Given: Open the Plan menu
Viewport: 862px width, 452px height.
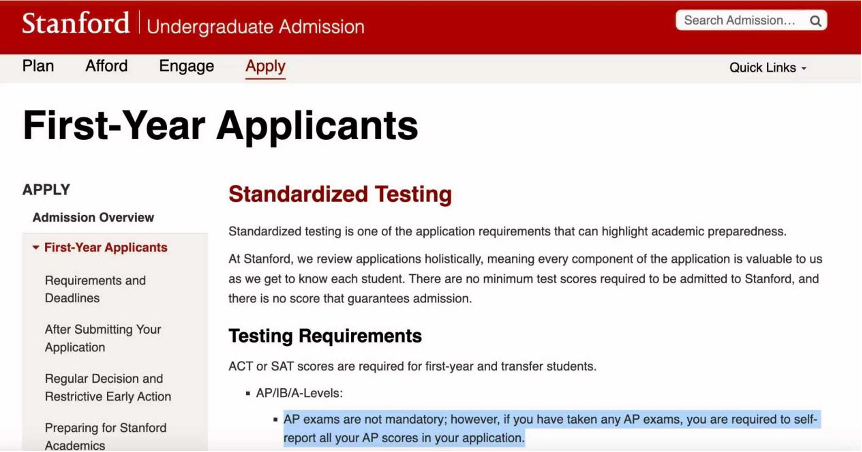Looking at the screenshot, I should click(x=38, y=67).
